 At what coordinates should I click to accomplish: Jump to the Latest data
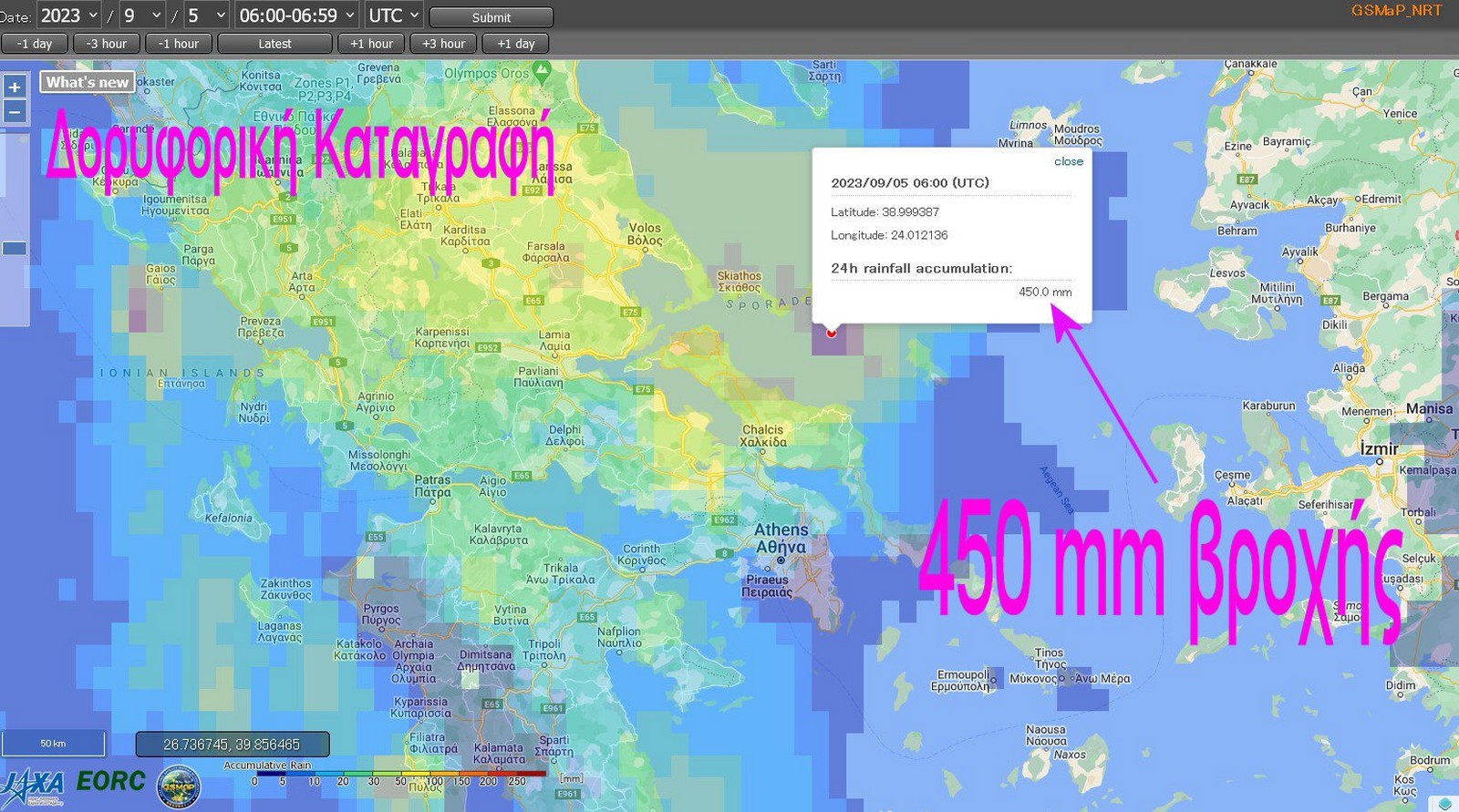[x=274, y=44]
